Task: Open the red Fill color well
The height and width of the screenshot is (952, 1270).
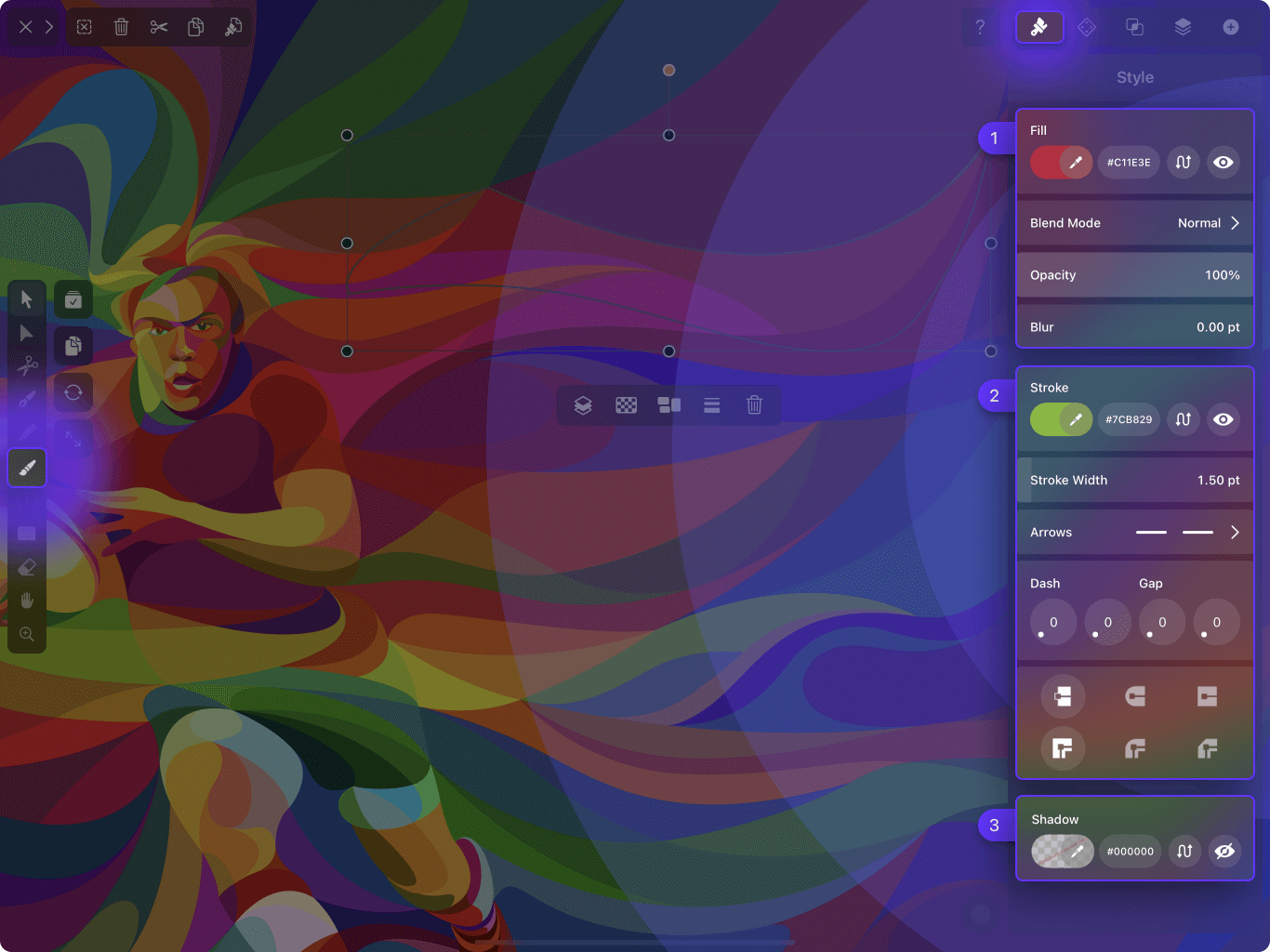Action: click(1046, 163)
